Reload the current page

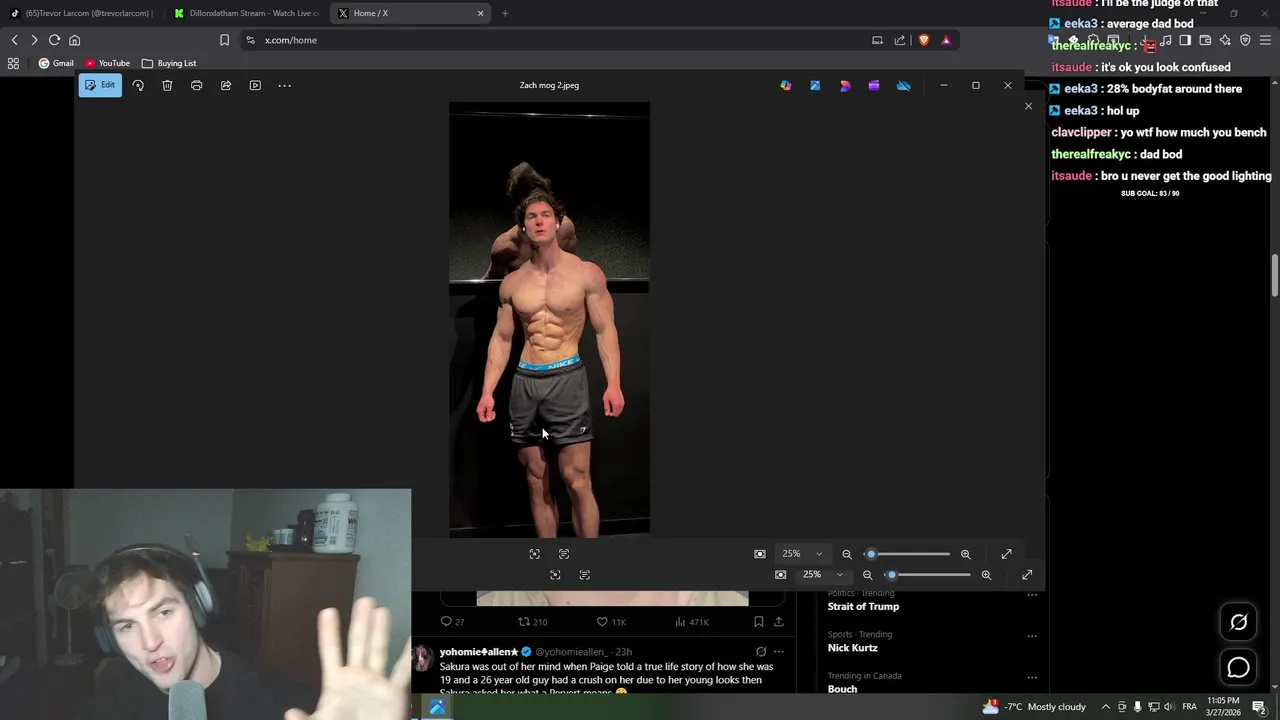(54, 40)
